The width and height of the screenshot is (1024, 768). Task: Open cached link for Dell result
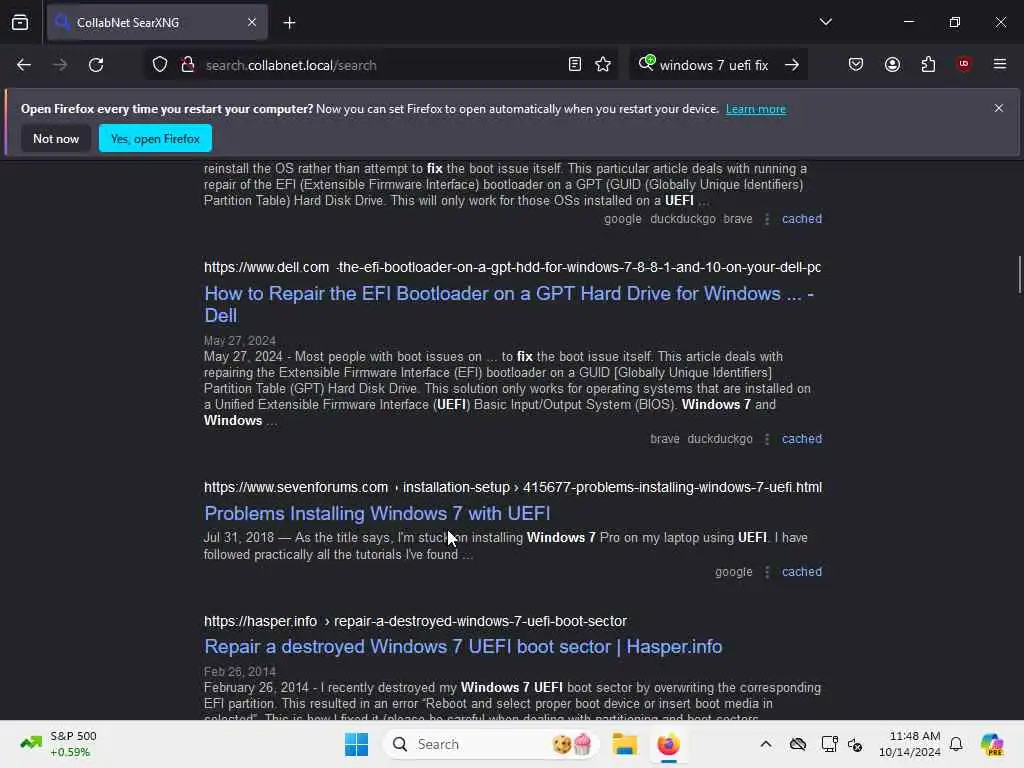[801, 439]
